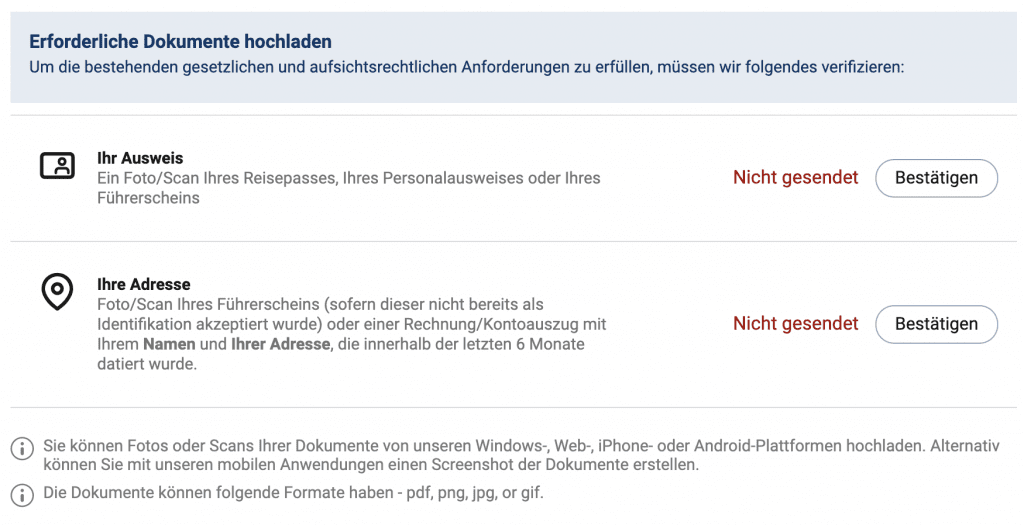
Task: Select the Ihre Adresse heading
Action: tap(143, 285)
